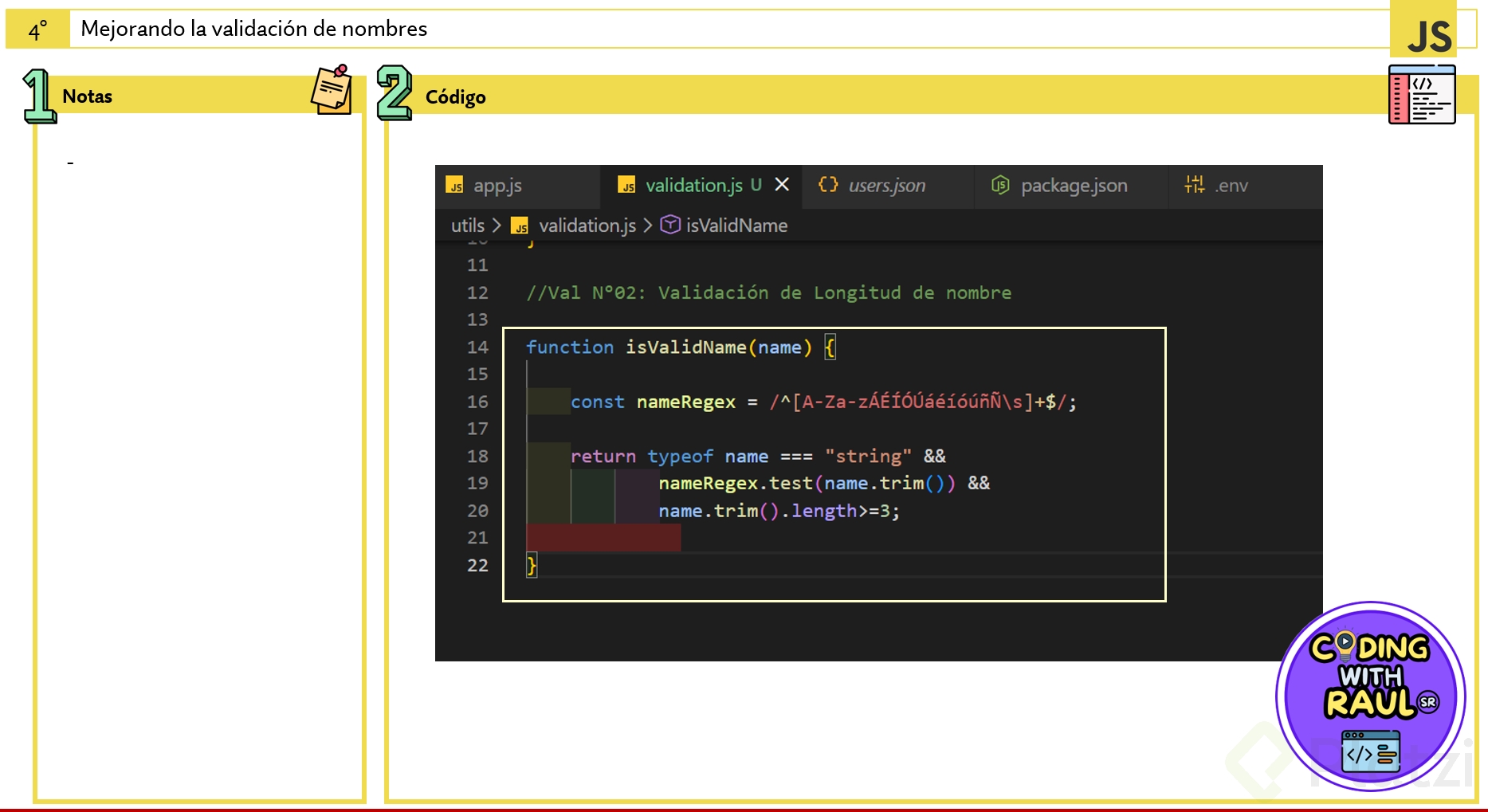This screenshot has height=812, width=1488.
Task: Click the nameRegex variable on line 16
Action: [685, 402]
